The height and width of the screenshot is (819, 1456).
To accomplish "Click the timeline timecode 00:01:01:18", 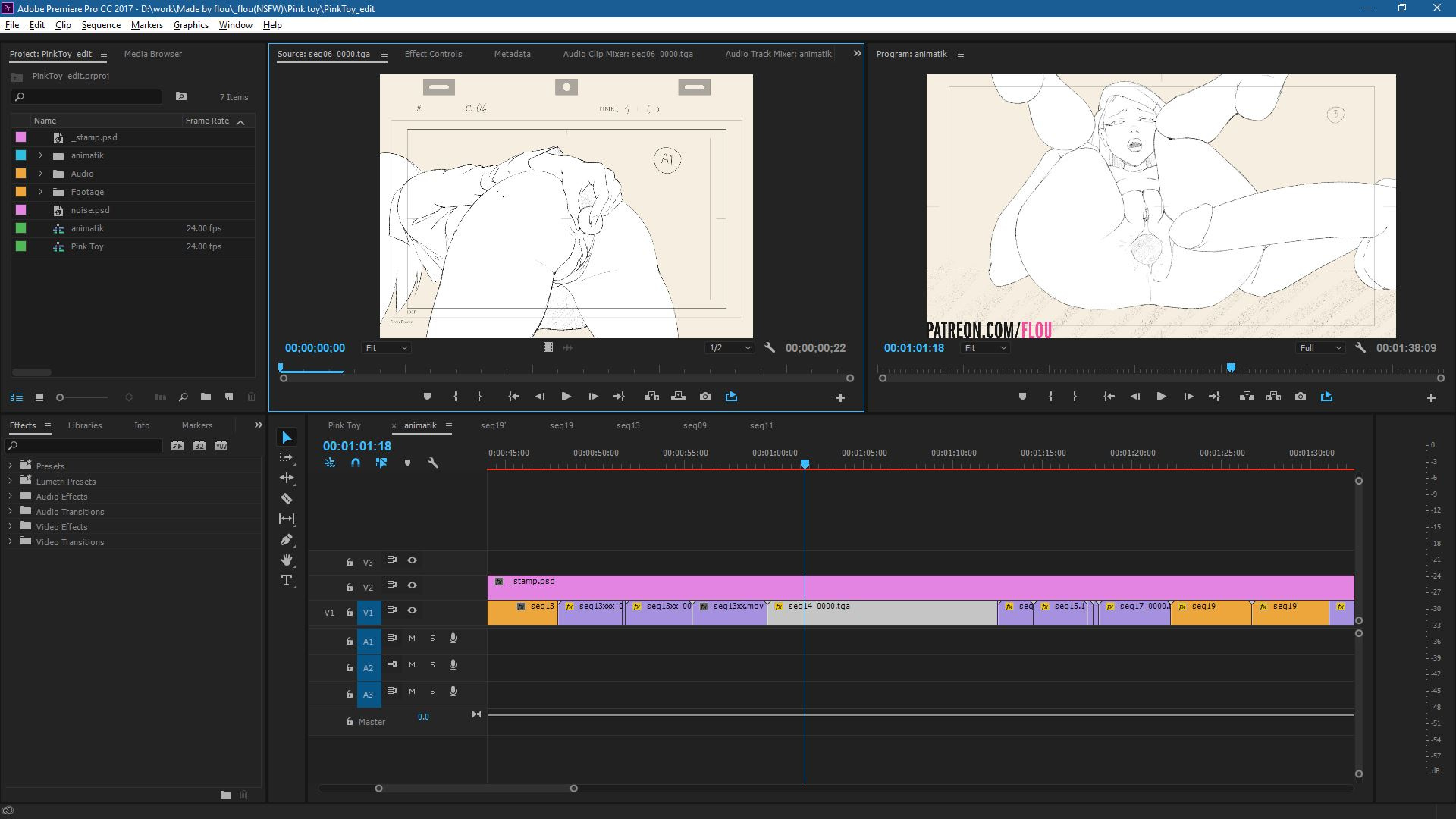I will point(357,446).
